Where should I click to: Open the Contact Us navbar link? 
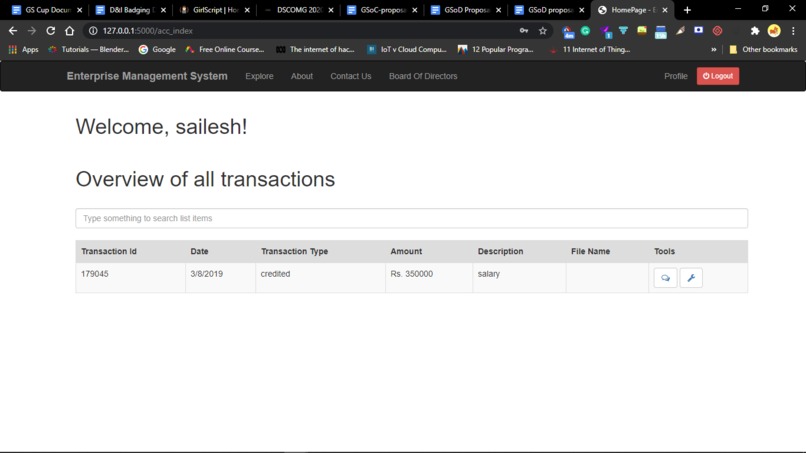351,76
